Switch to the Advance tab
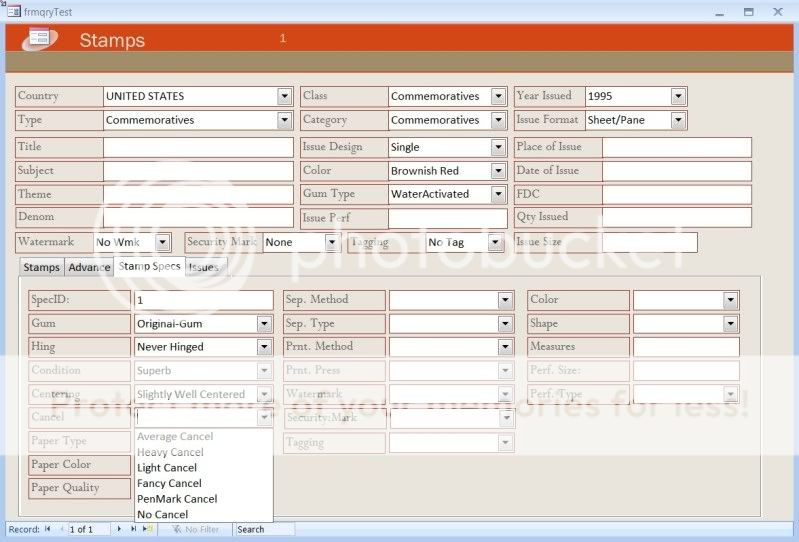The image size is (799, 542). [x=89, y=267]
